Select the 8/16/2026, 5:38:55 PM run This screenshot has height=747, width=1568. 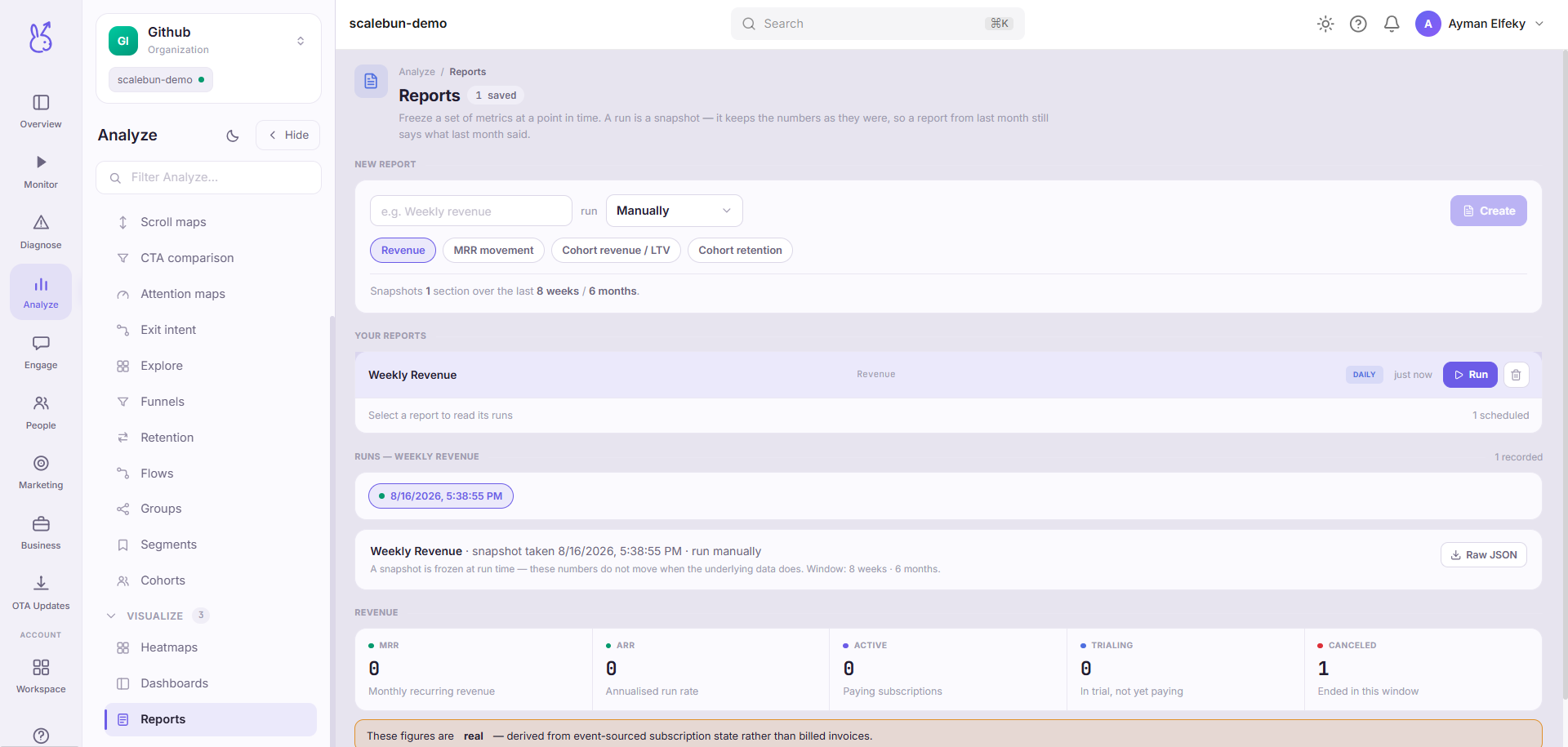coord(440,496)
